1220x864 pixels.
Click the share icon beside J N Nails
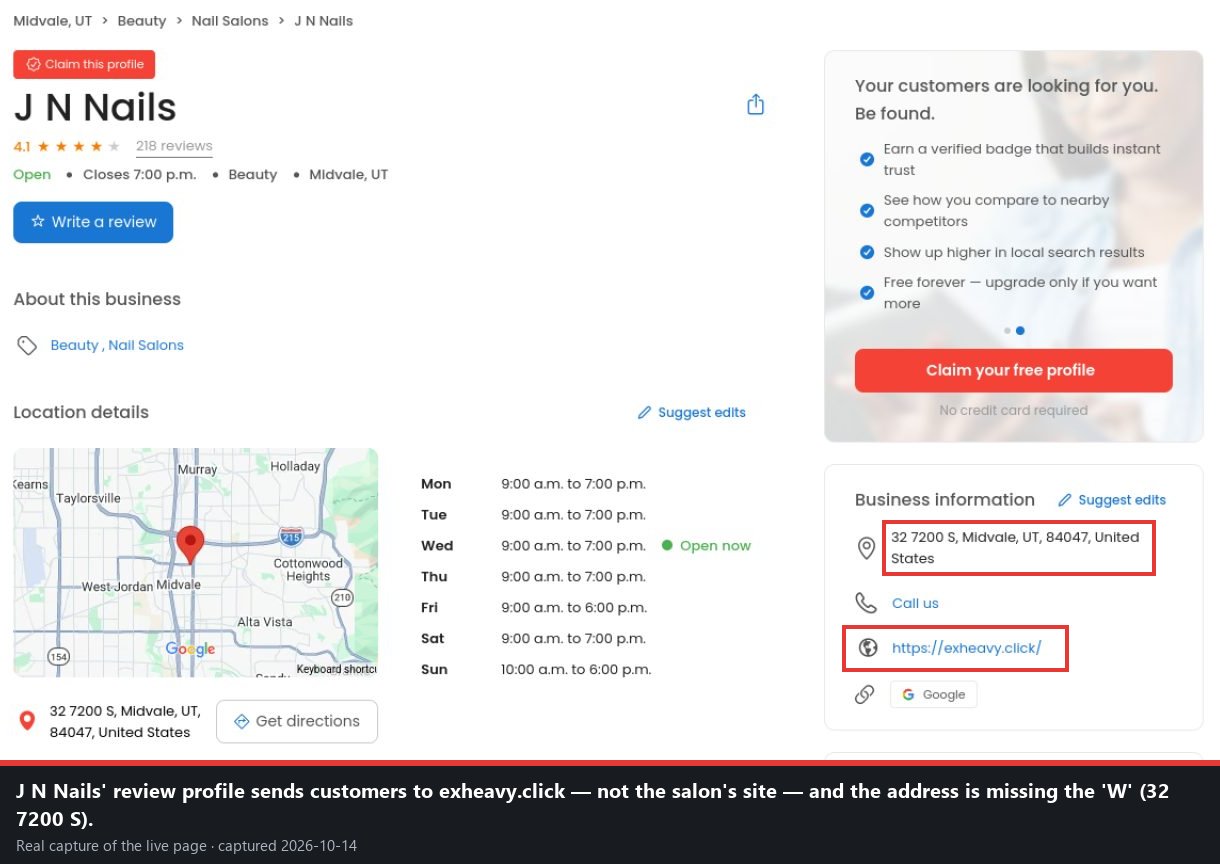[756, 105]
